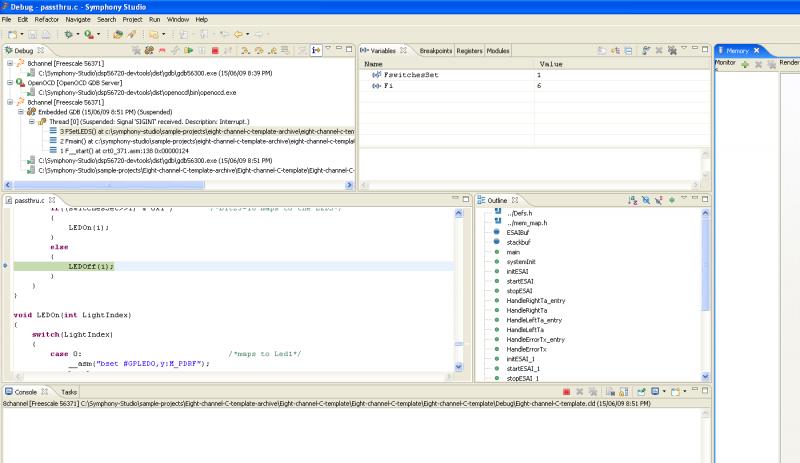The image size is (800, 463).
Task: Open the Refactor menu
Action: 46,19
